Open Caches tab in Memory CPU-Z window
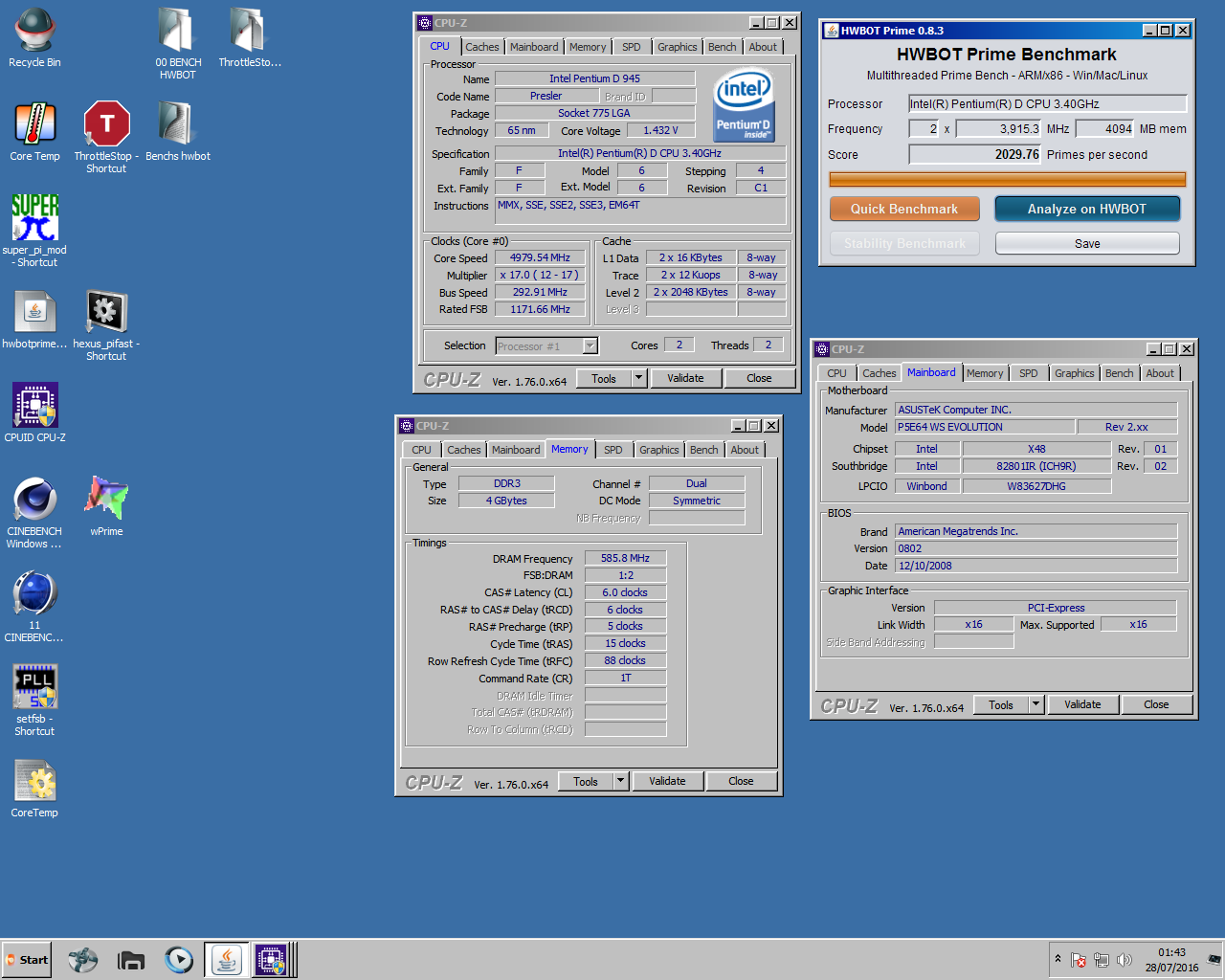The height and width of the screenshot is (980, 1225). (x=464, y=450)
